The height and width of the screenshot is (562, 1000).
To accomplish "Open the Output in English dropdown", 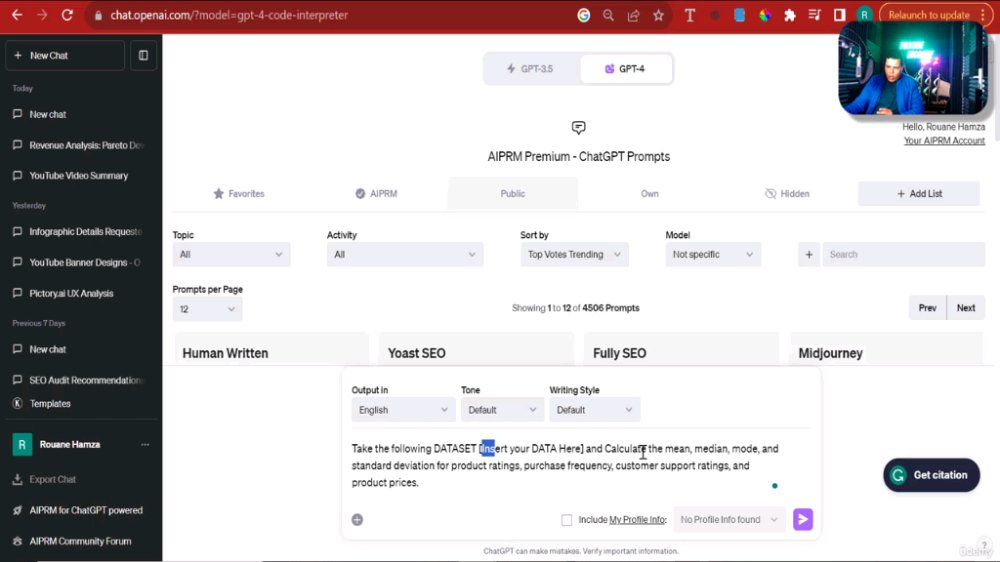I will pos(403,410).
